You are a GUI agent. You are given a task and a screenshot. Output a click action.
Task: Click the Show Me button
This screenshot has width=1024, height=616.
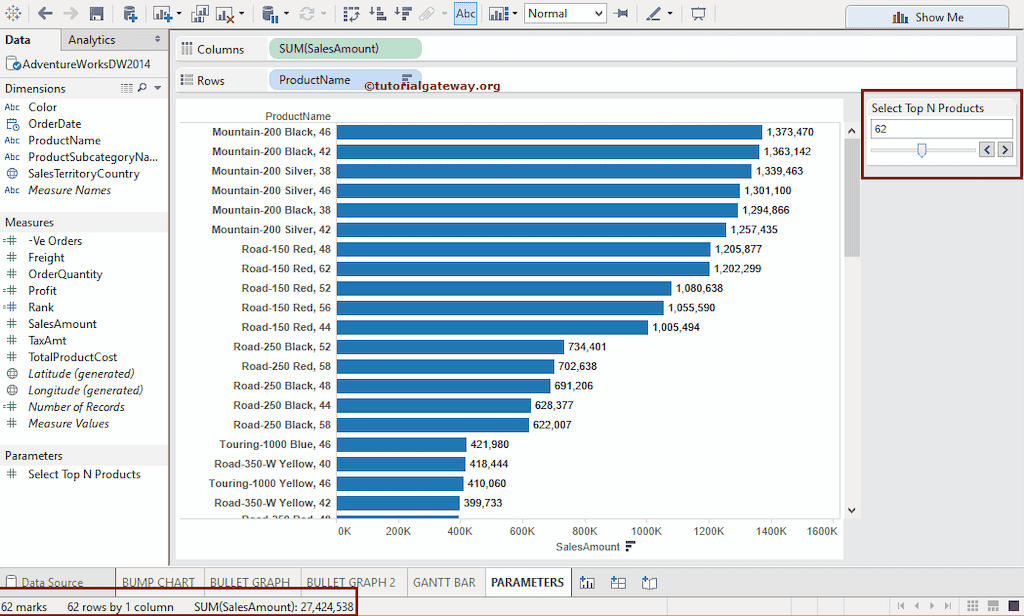coord(926,16)
